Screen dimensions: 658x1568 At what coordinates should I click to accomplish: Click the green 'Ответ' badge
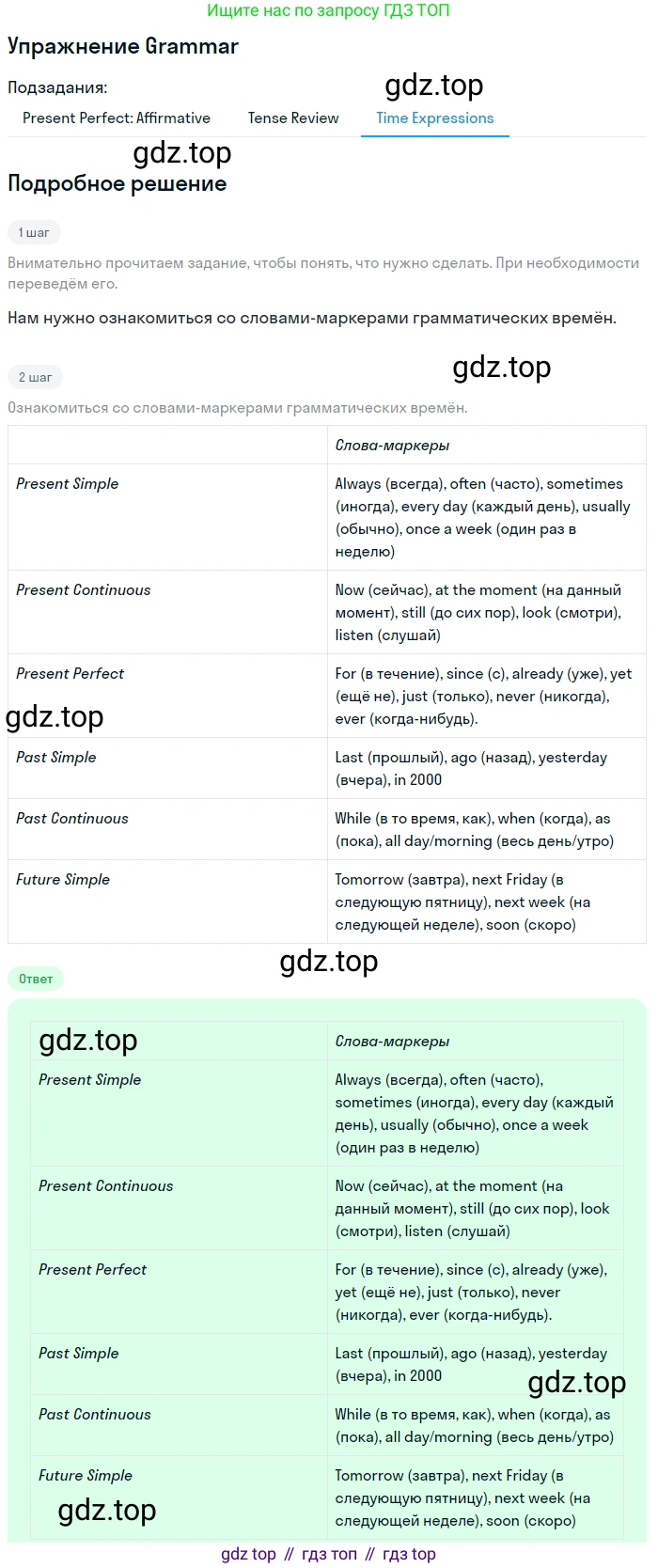point(36,979)
